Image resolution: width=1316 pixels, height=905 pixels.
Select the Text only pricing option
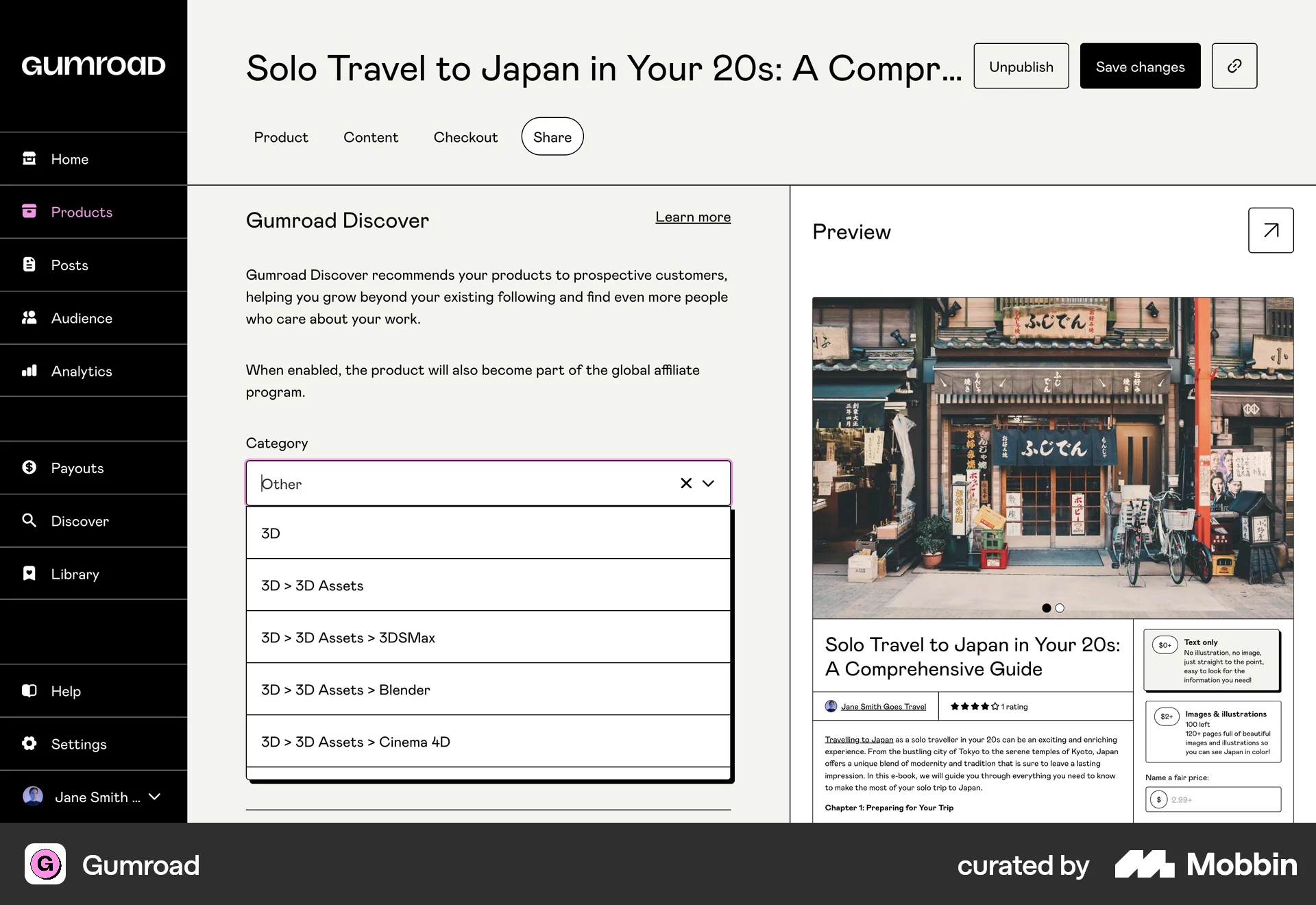coord(1212,660)
